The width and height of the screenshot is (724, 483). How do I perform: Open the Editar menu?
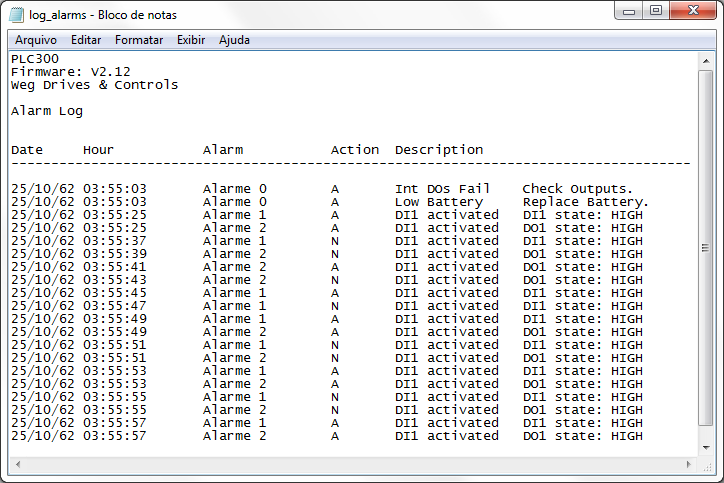click(86, 40)
